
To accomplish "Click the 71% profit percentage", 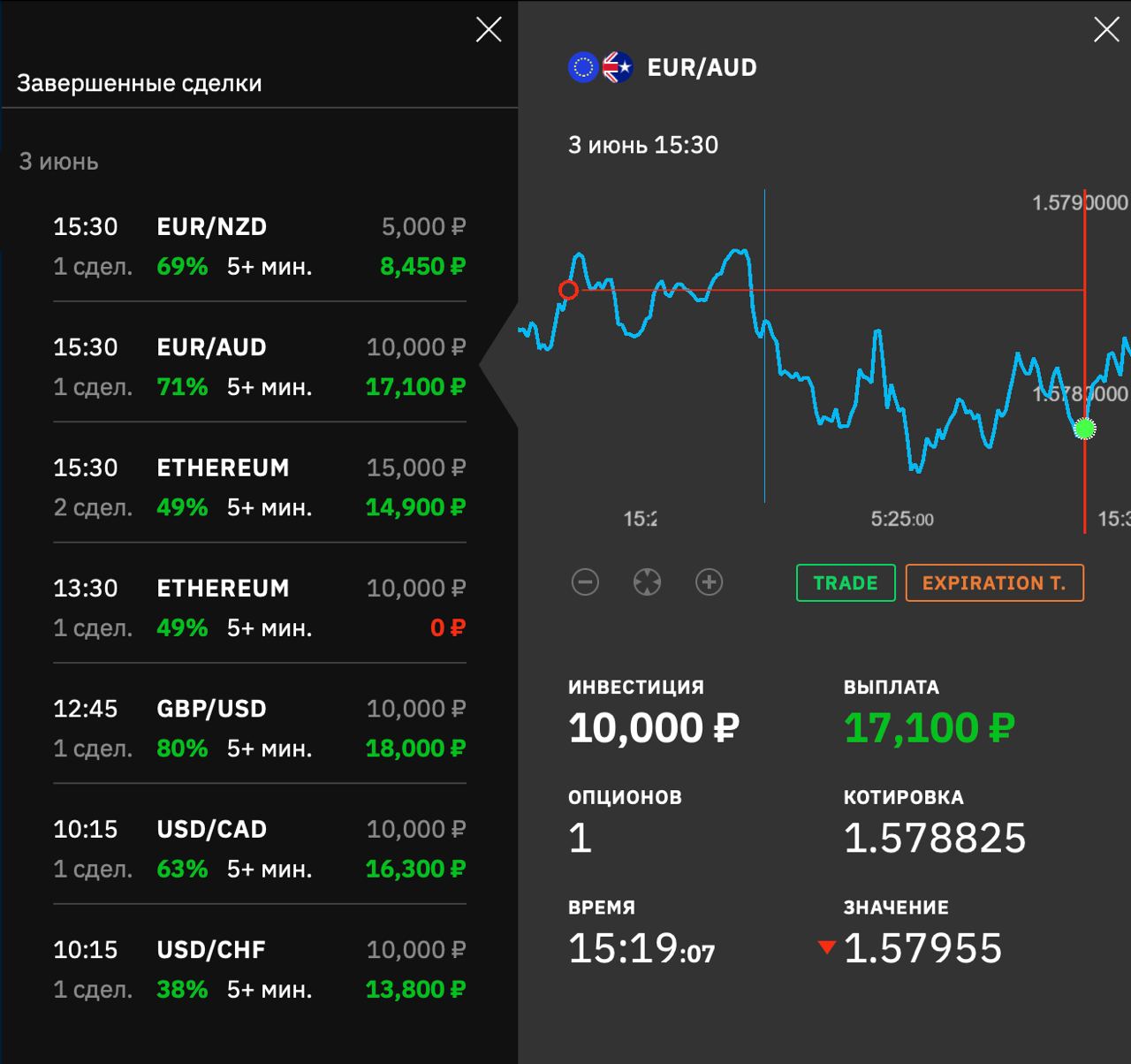I will point(182,386).
